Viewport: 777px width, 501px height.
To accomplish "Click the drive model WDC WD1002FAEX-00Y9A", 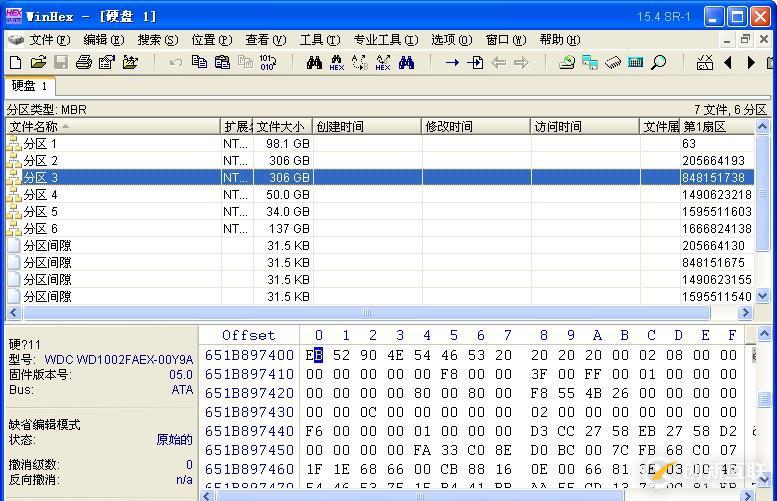I will coord(118,360).
